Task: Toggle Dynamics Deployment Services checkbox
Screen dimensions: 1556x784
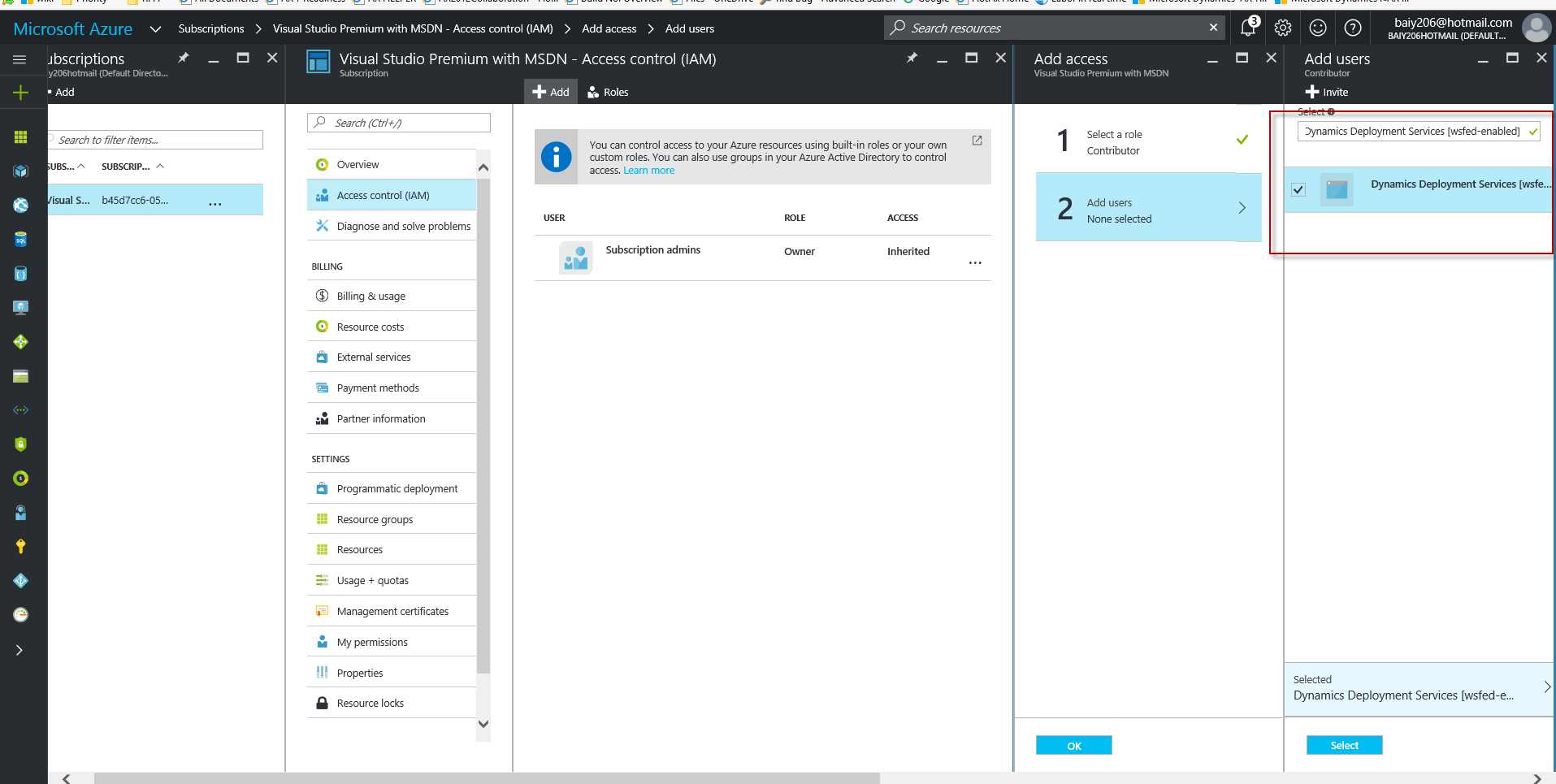Action: [x=1298, y=190]
